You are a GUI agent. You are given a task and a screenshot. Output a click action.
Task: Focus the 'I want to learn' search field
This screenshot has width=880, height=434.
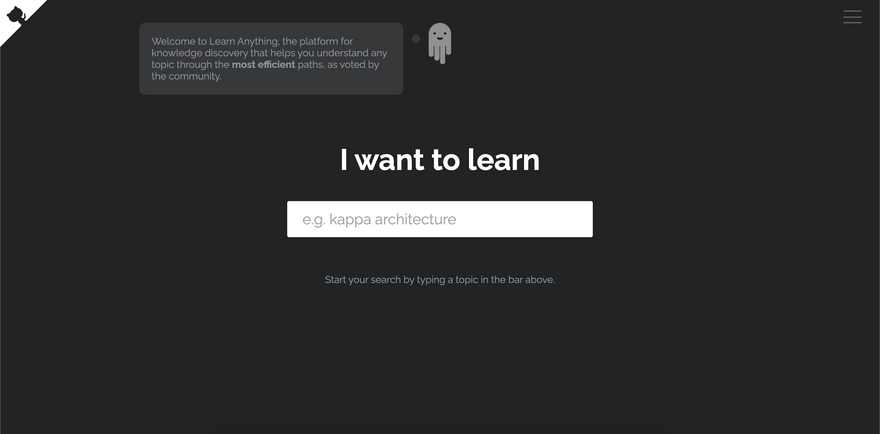439,219
